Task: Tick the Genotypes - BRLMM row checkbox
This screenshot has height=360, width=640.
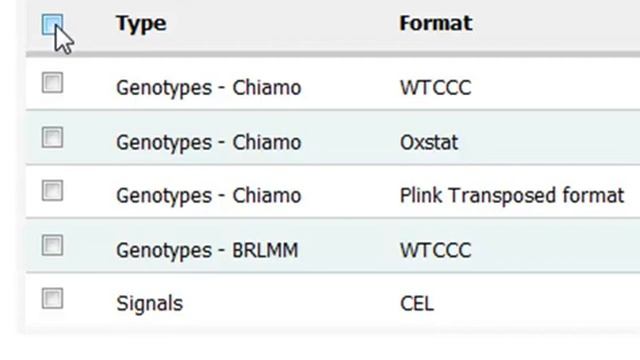Action: click(52, 245)
